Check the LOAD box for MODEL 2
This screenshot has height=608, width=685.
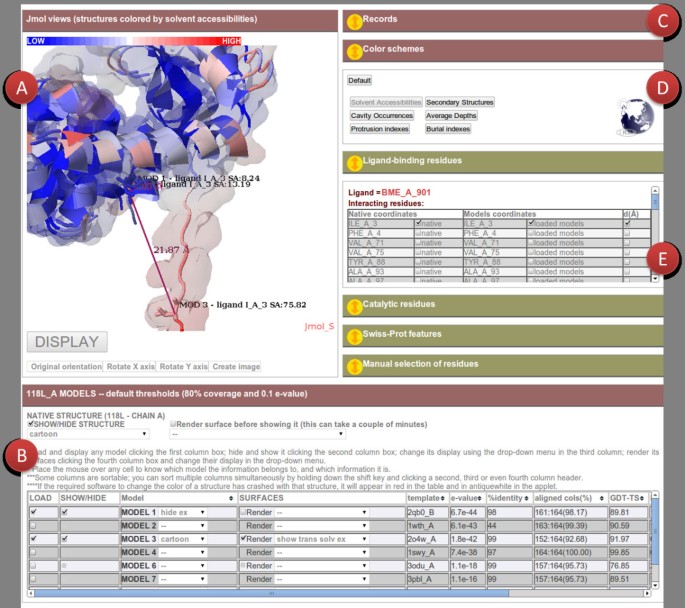pyautogui.click(x=34, y=525)
